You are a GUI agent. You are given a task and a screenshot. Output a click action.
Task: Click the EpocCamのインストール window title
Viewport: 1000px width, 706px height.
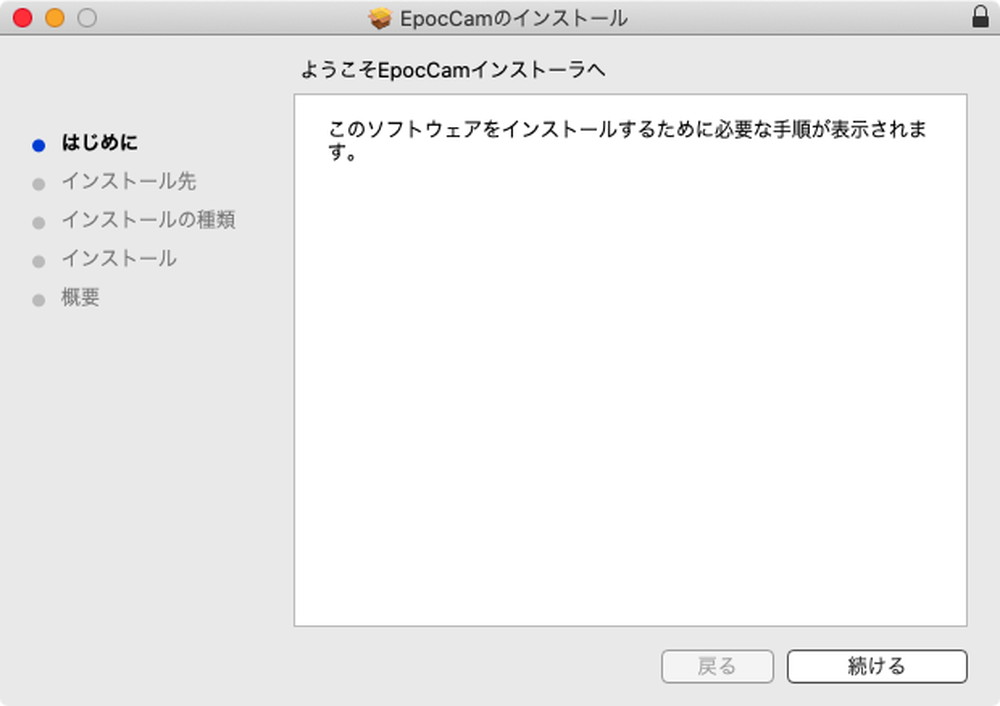[514, 18]
